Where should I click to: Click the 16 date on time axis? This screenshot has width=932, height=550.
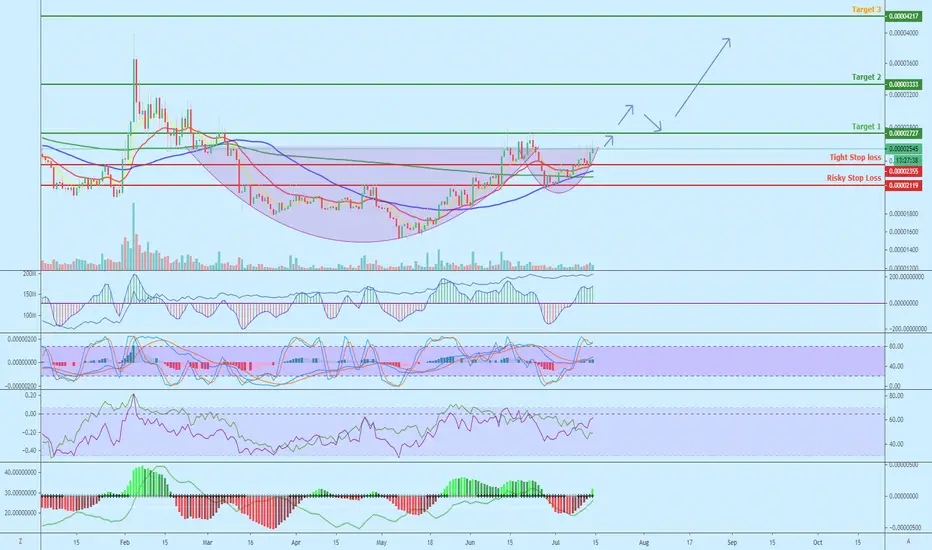pyautogui.click(x=251, y=542)
